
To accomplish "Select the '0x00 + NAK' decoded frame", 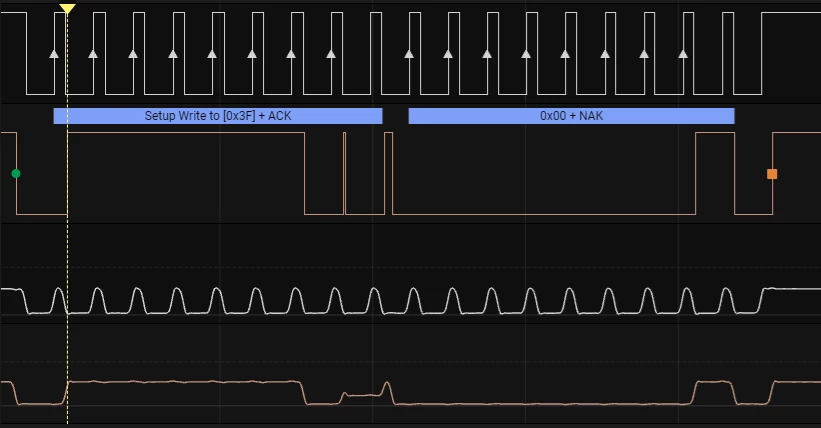I will pyautogui.click(x=571, y=116).
